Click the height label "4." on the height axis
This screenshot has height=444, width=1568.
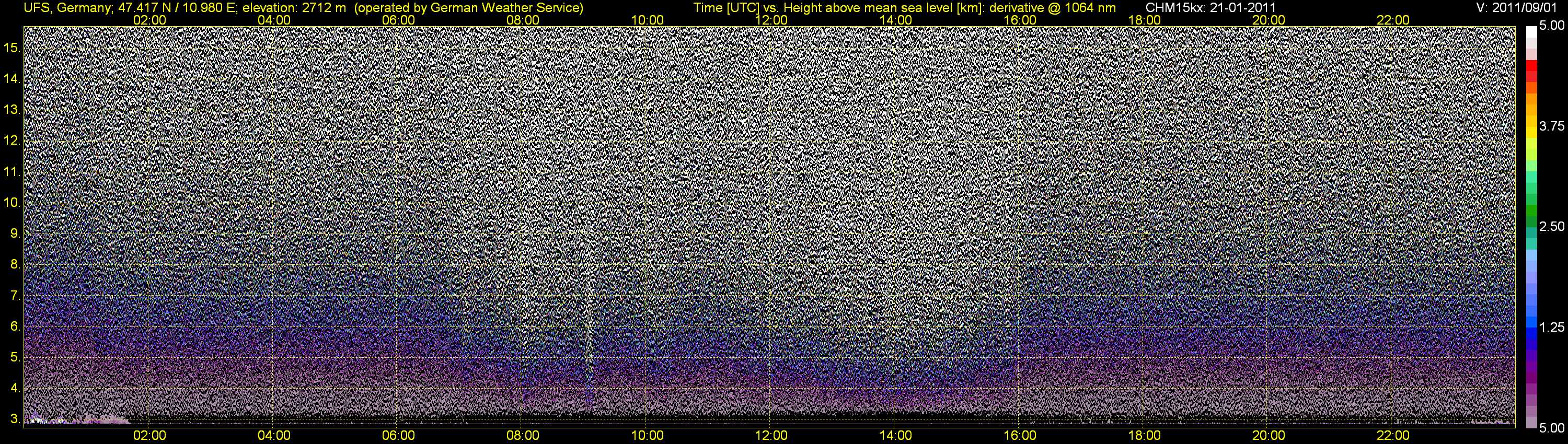point(16,389)
